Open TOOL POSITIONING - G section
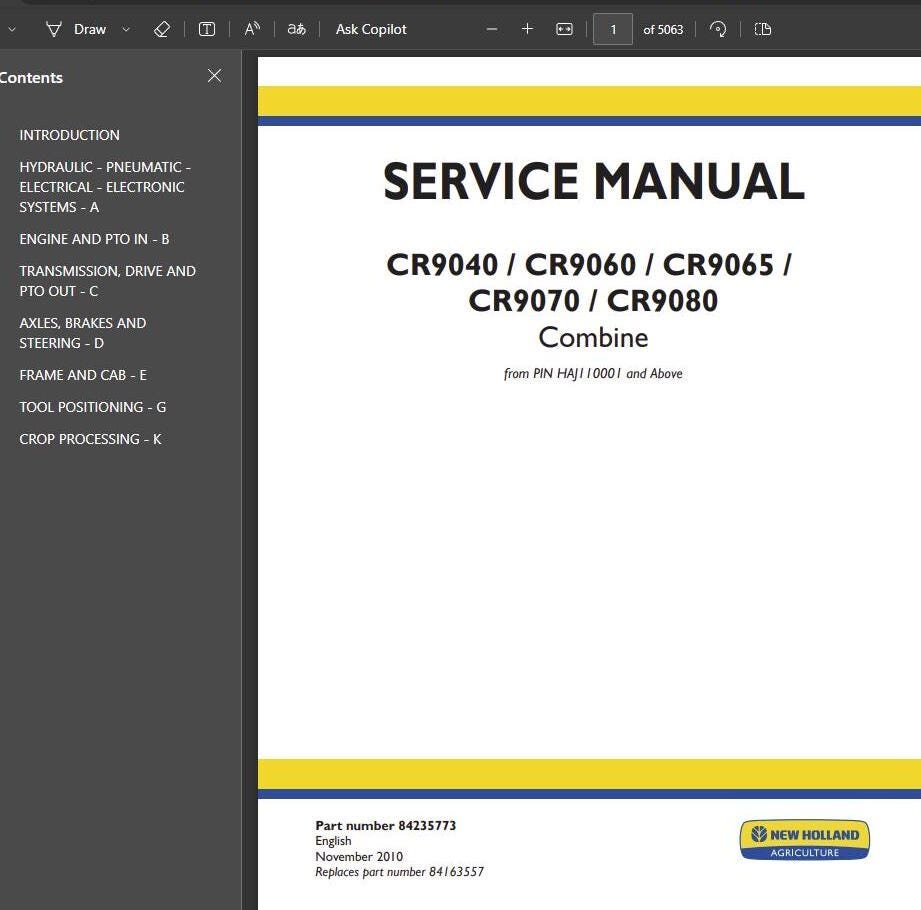The height and width of the screenshot is (910, 921). (93, 407)
